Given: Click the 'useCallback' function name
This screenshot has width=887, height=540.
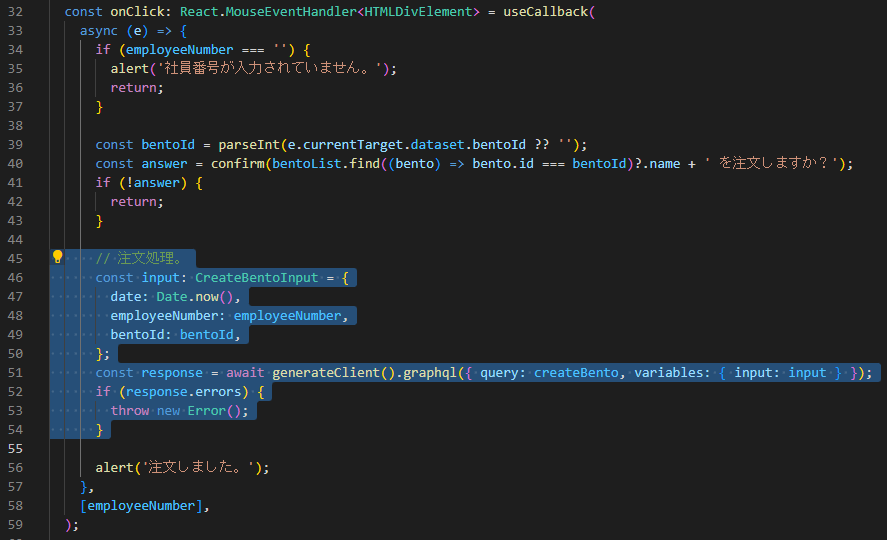Looking at the screenshot, I should click(x=545, y=12).
